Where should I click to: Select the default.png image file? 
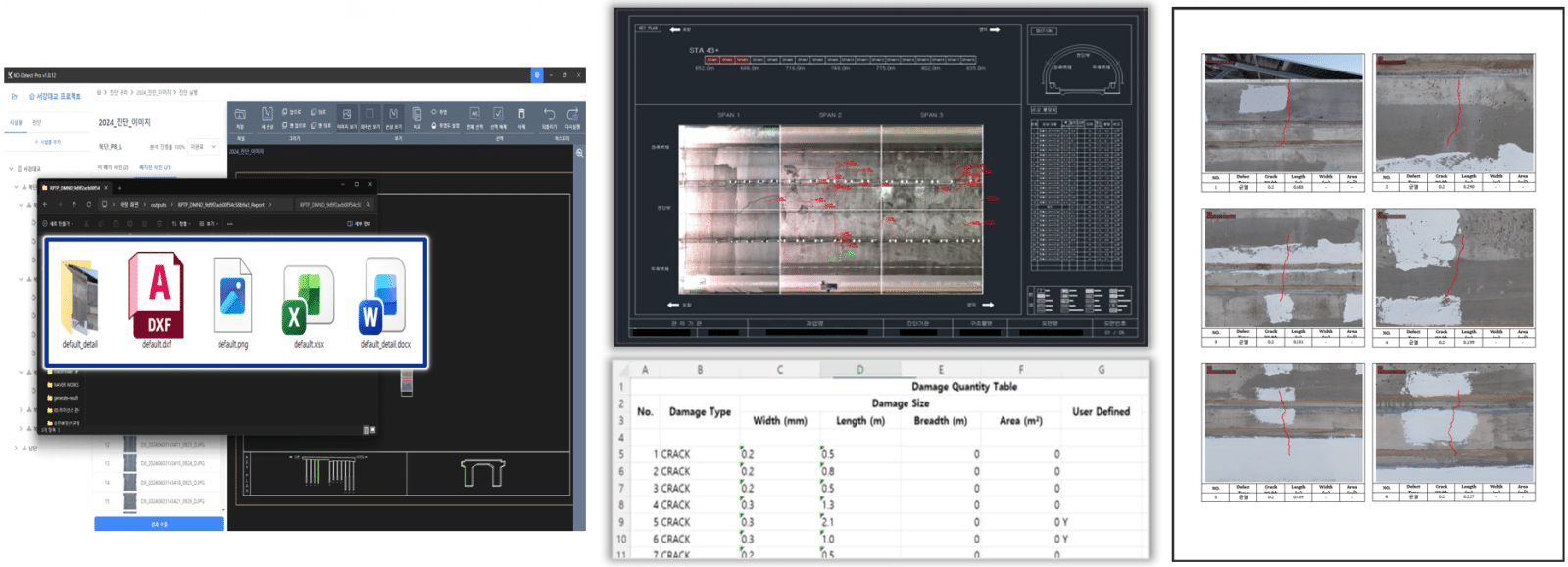point(232,304)
